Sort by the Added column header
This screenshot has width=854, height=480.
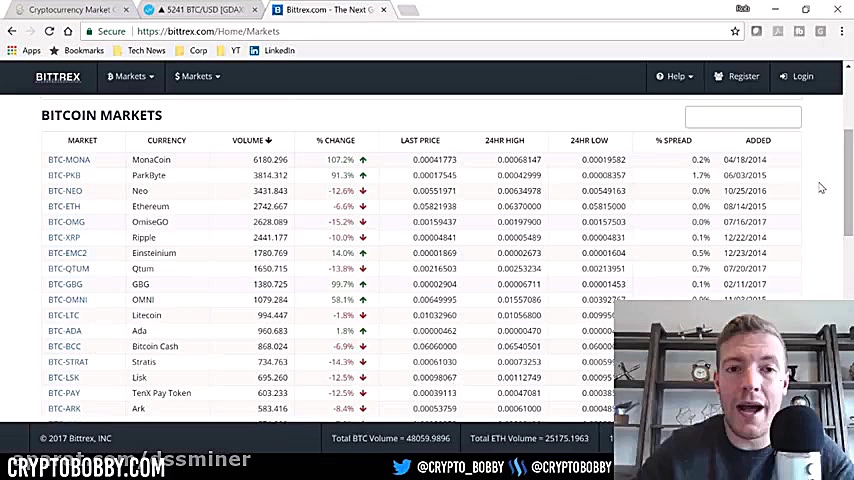point(758,141)
